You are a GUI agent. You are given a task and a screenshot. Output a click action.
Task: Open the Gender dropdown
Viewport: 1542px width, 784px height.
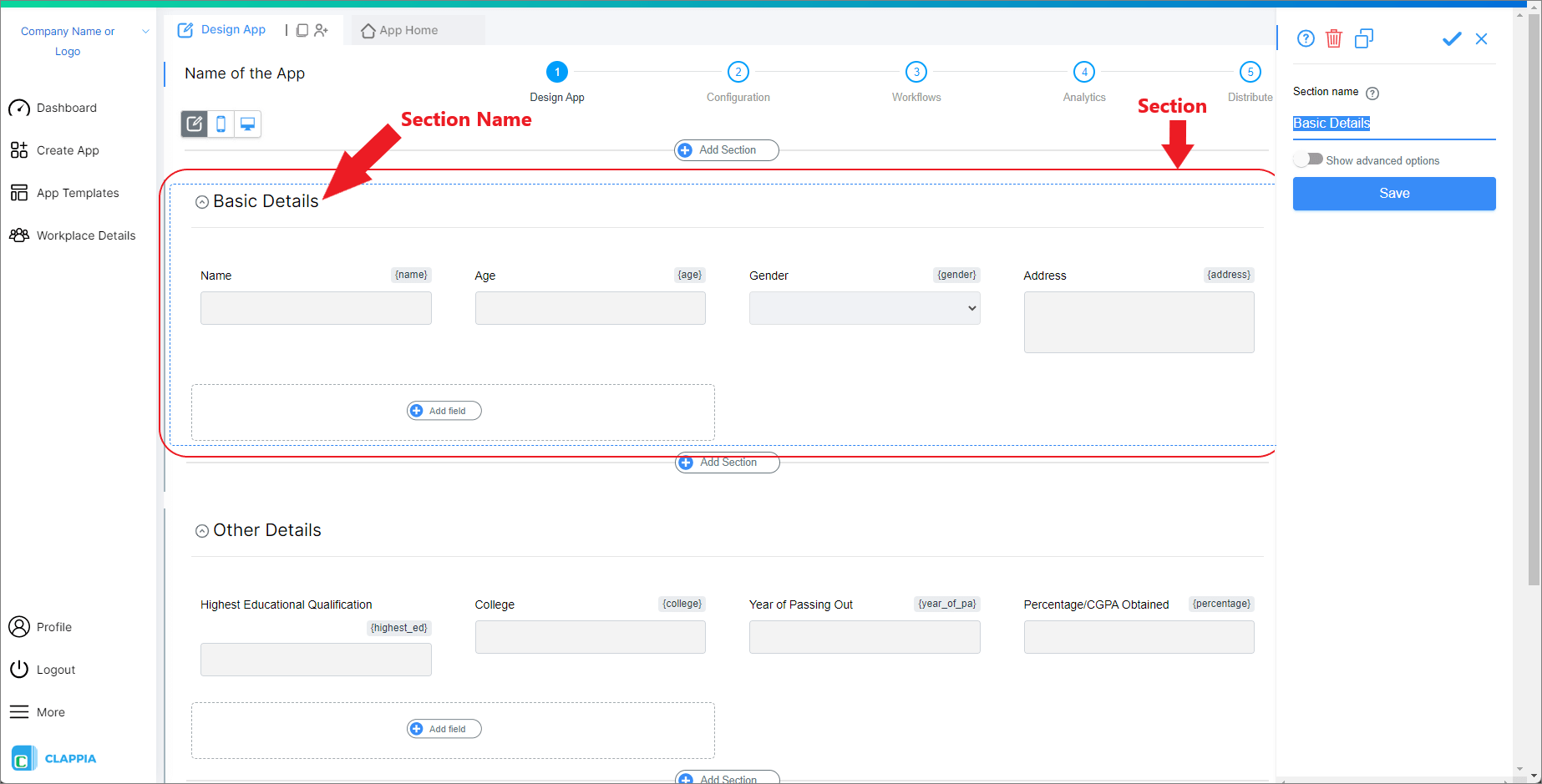pyautogui.click(x=864, y=308)
